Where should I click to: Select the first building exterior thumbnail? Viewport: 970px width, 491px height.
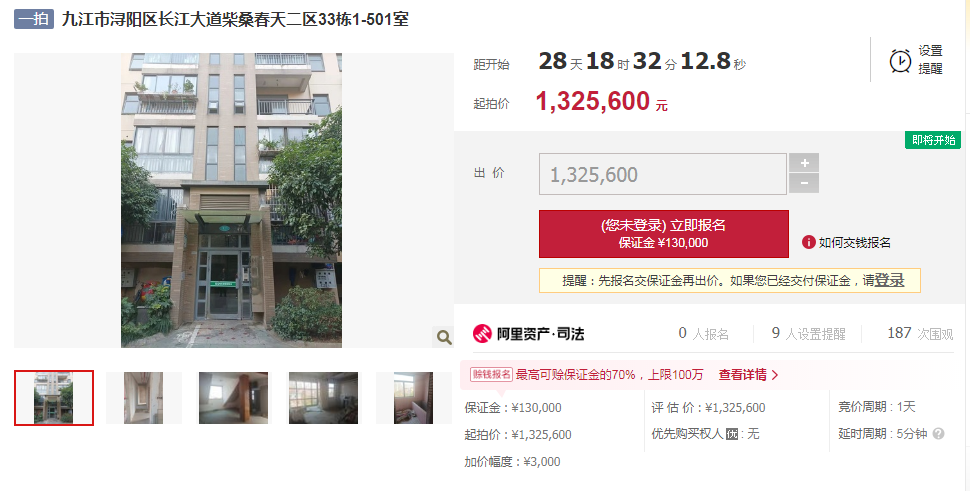54,398
